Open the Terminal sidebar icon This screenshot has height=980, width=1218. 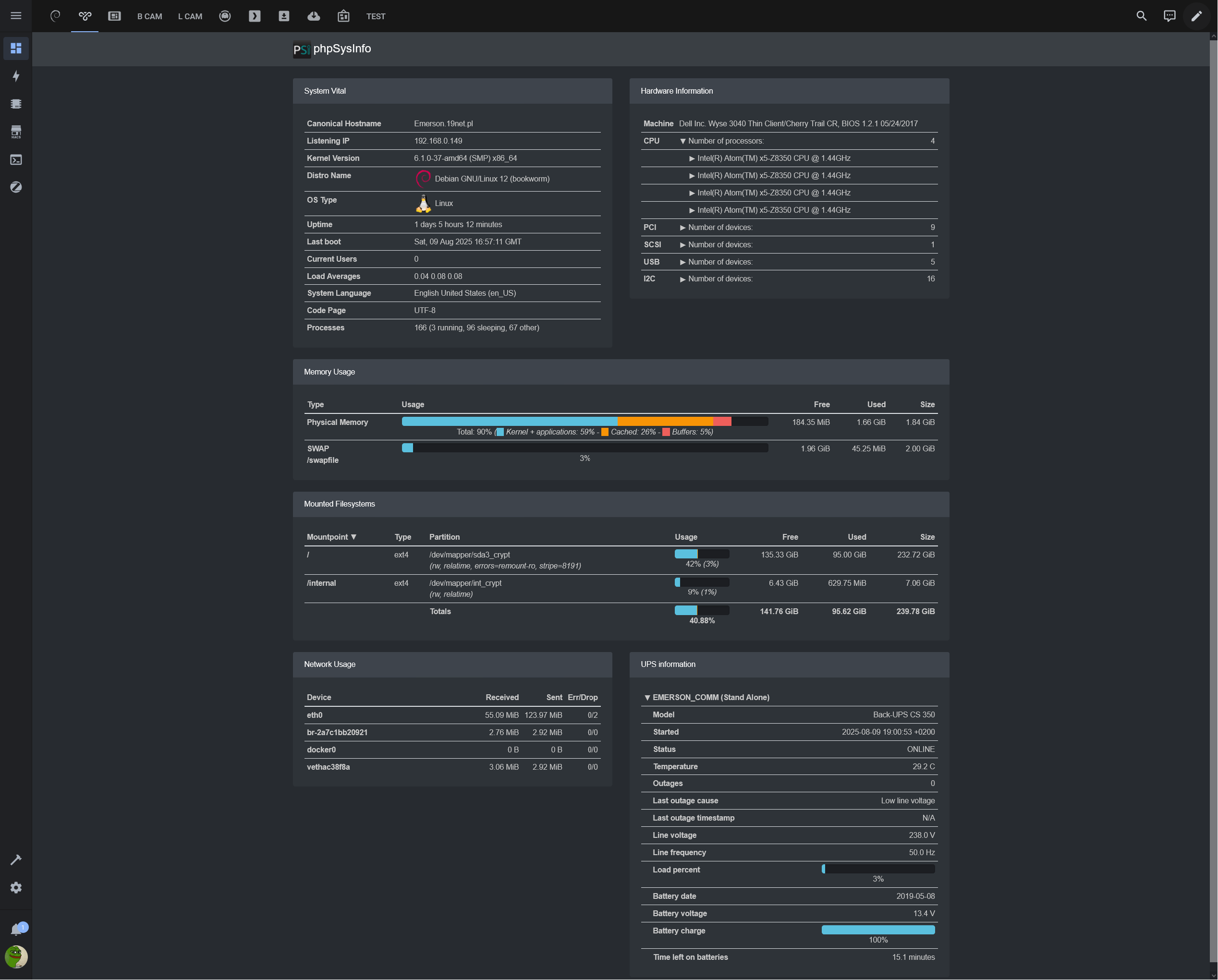click(16, 160)
